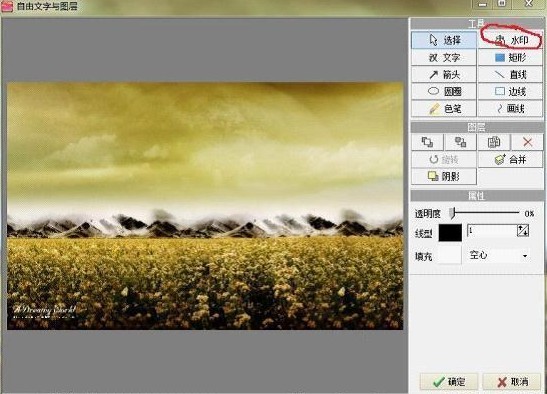Select the 圆圈 ellipse tool
This screenshot has width=547, height=394.
coord(444,91)
